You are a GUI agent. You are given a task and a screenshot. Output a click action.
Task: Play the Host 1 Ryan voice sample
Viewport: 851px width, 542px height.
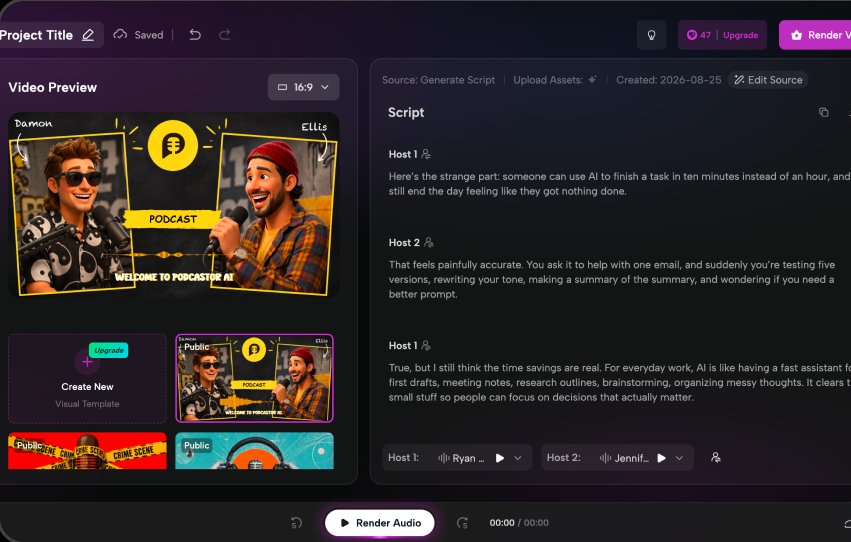500,458
